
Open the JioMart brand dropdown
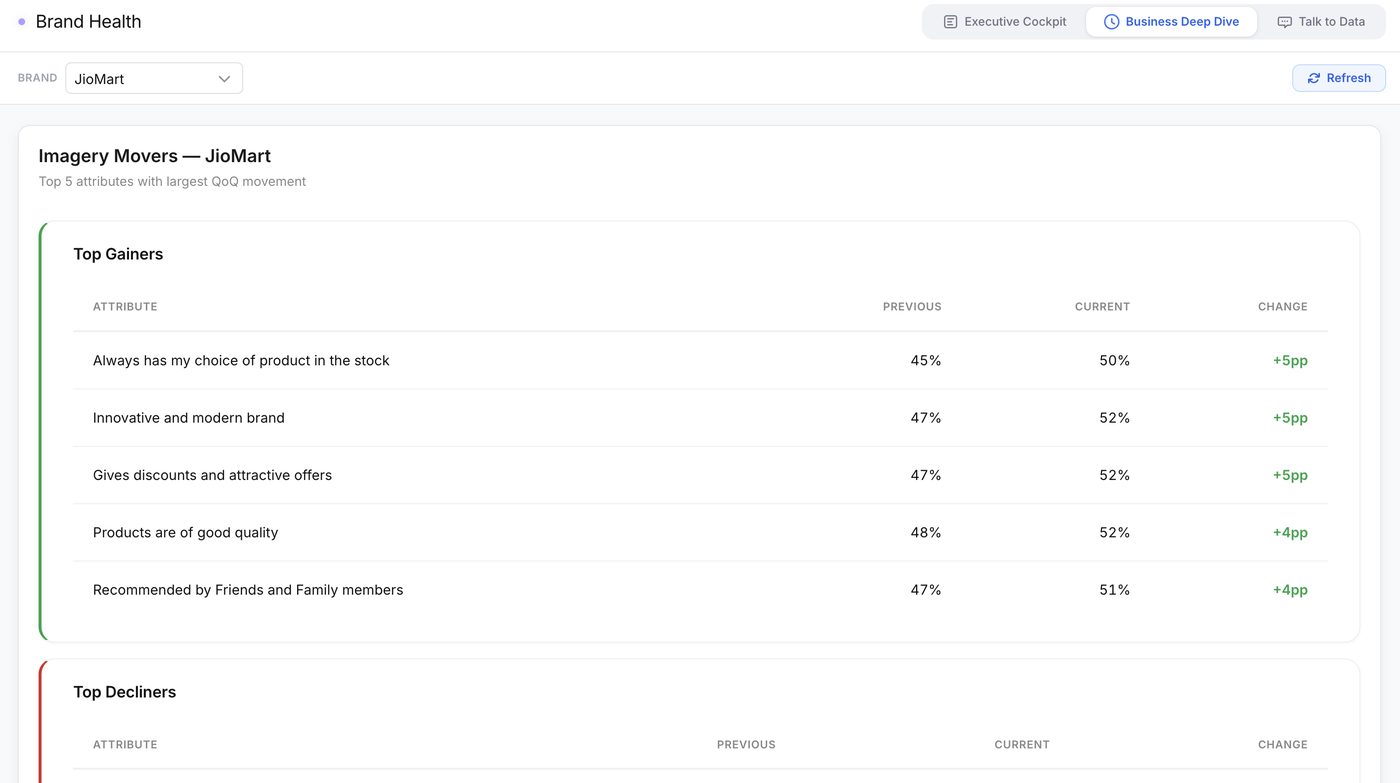[x=154, y=79]
